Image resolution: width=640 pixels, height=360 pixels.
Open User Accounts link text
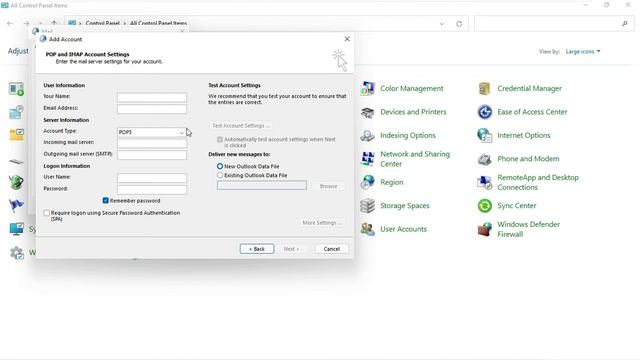[403, 229]
